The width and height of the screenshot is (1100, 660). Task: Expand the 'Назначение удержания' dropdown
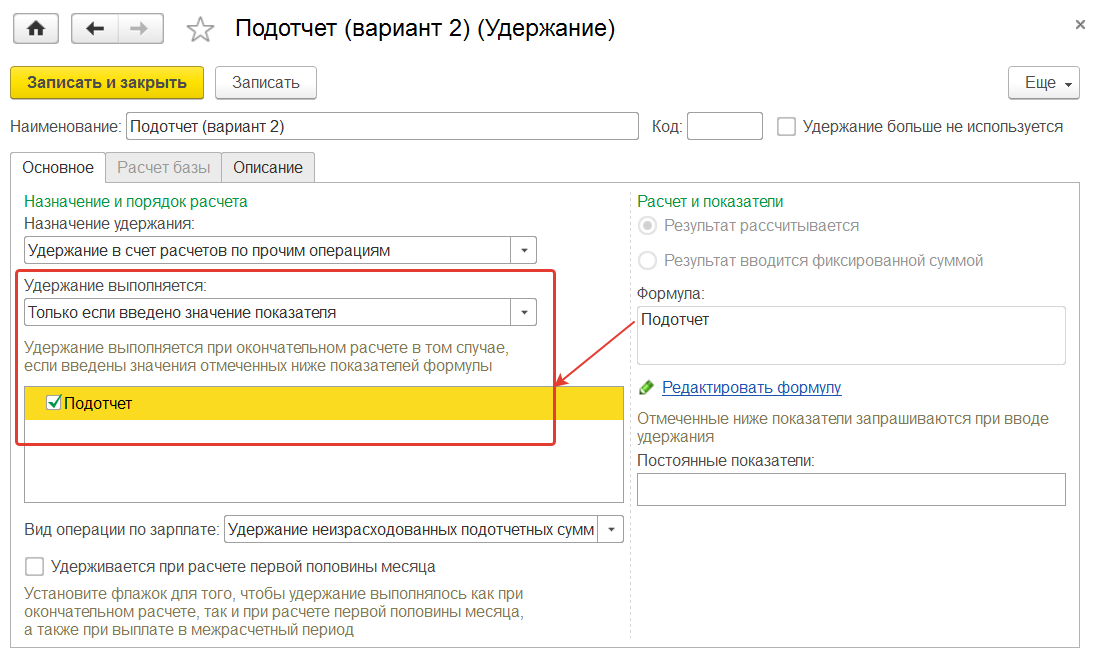[x=524, y=250]
